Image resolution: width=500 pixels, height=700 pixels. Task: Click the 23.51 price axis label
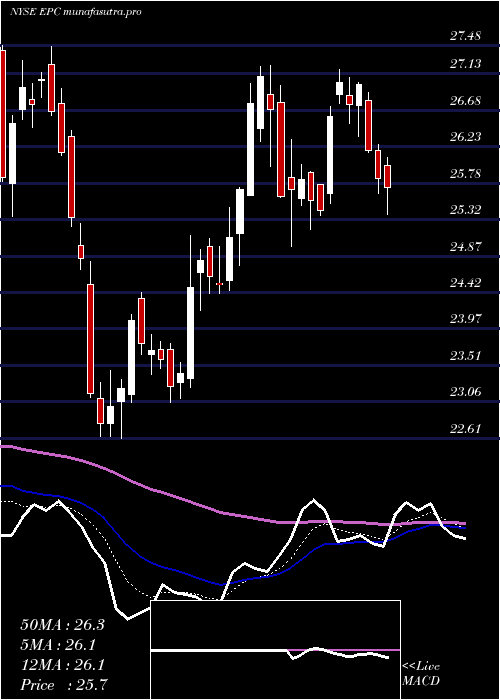pos(465,356)
